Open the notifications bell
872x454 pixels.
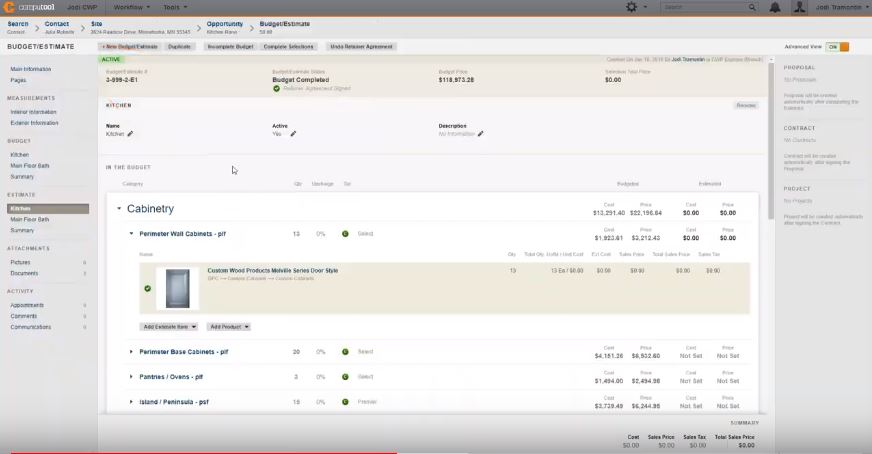click(775, 7)
